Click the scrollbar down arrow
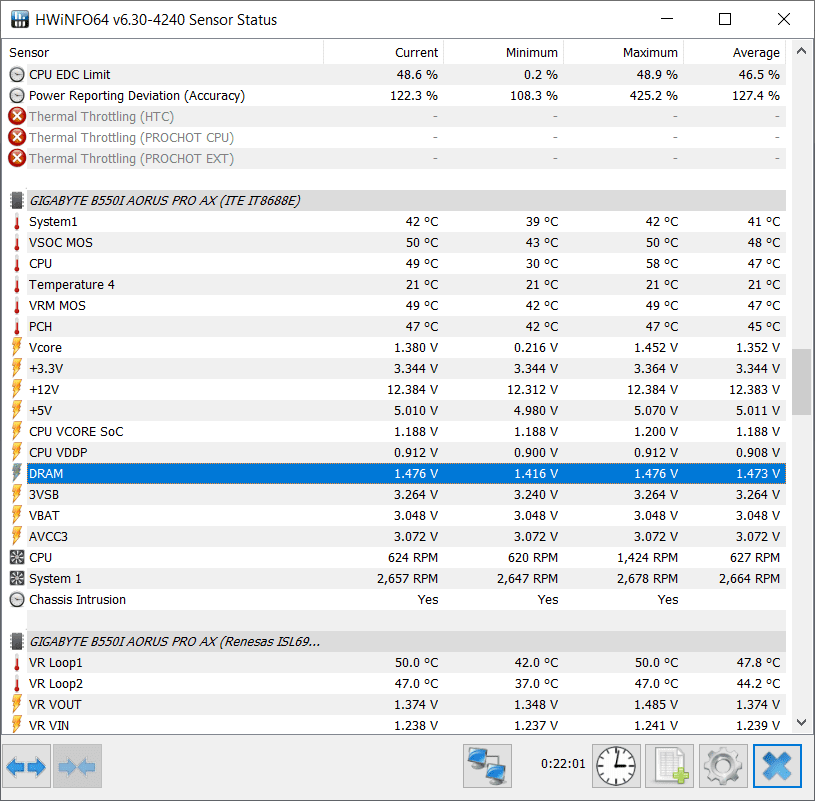The image size is (815, 801). tap(801, 722)
